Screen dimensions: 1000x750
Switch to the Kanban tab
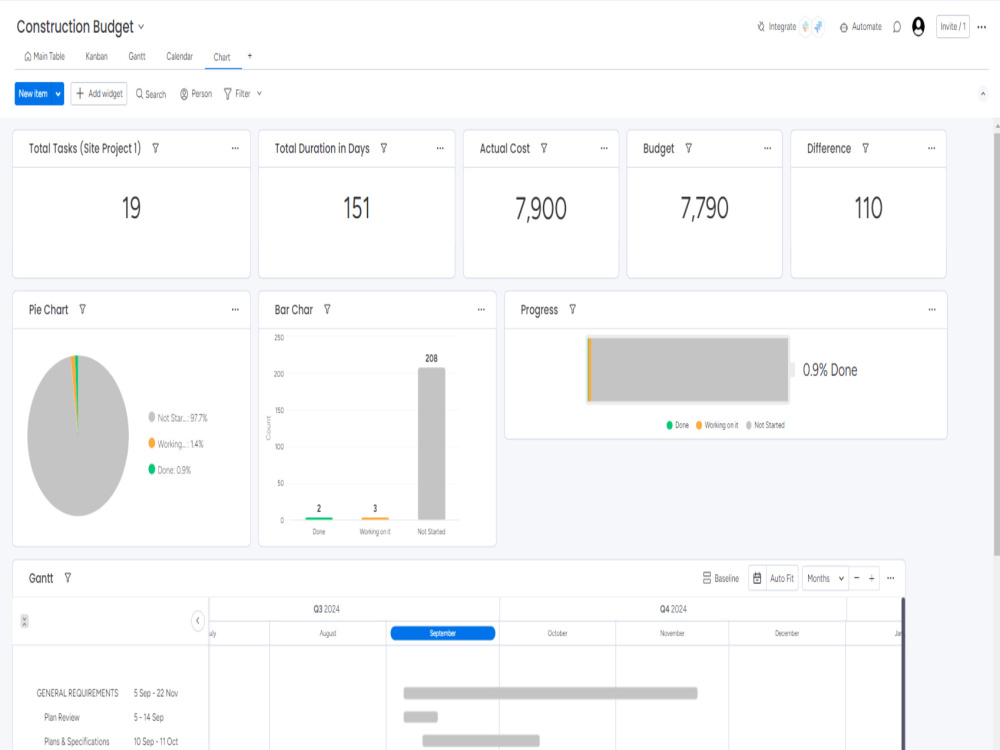coord(96,56)
